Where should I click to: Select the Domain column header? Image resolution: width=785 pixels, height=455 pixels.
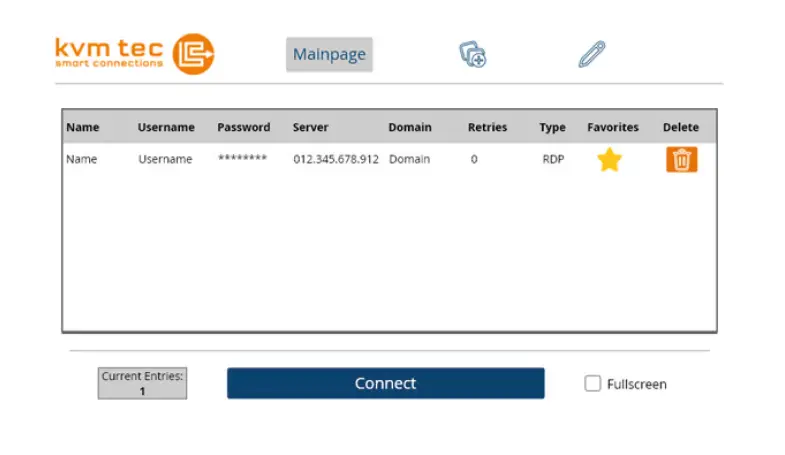[410, 127]
